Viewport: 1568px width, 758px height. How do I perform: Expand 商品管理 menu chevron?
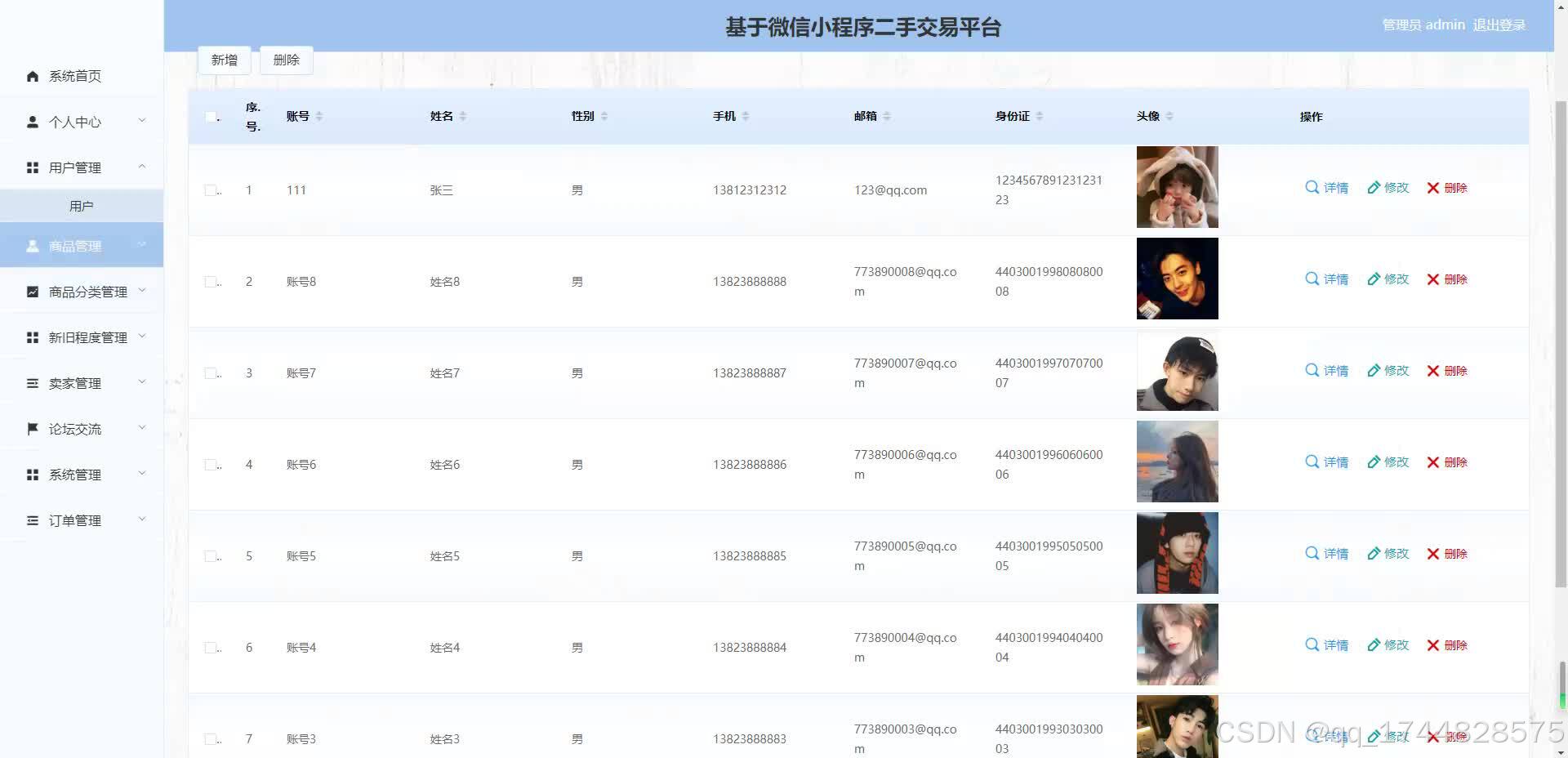coord(142,245)
